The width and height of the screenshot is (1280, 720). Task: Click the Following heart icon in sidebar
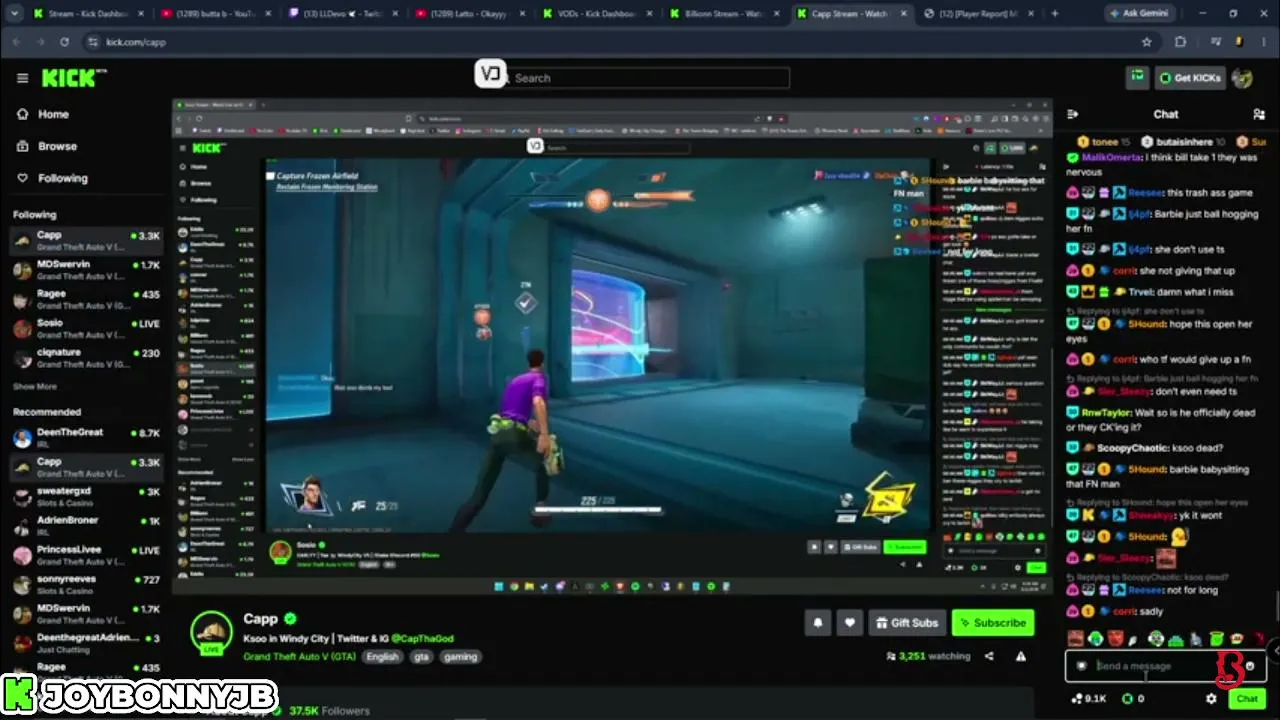pyautogui.click(x=22, y=178)
